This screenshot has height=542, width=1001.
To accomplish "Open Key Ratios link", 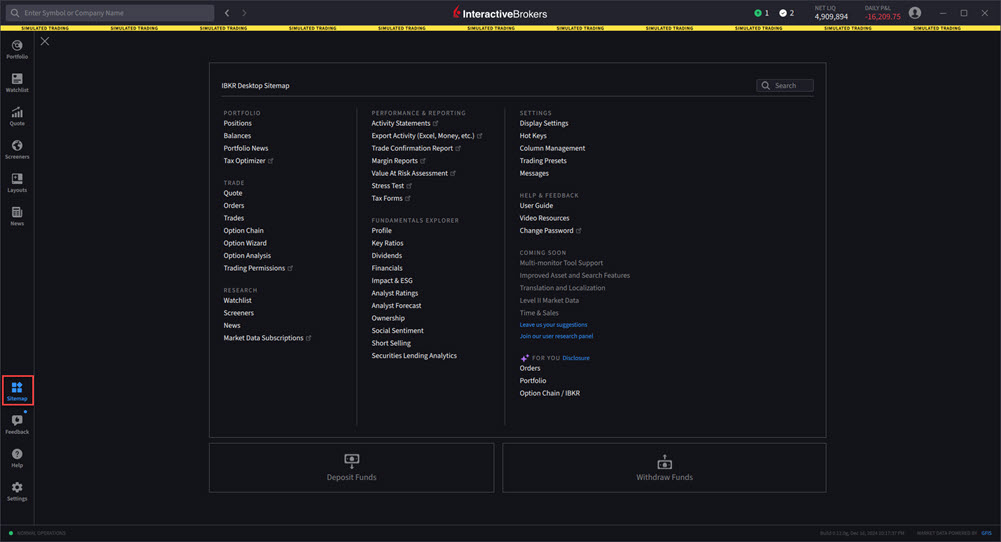I will (388, 243).
